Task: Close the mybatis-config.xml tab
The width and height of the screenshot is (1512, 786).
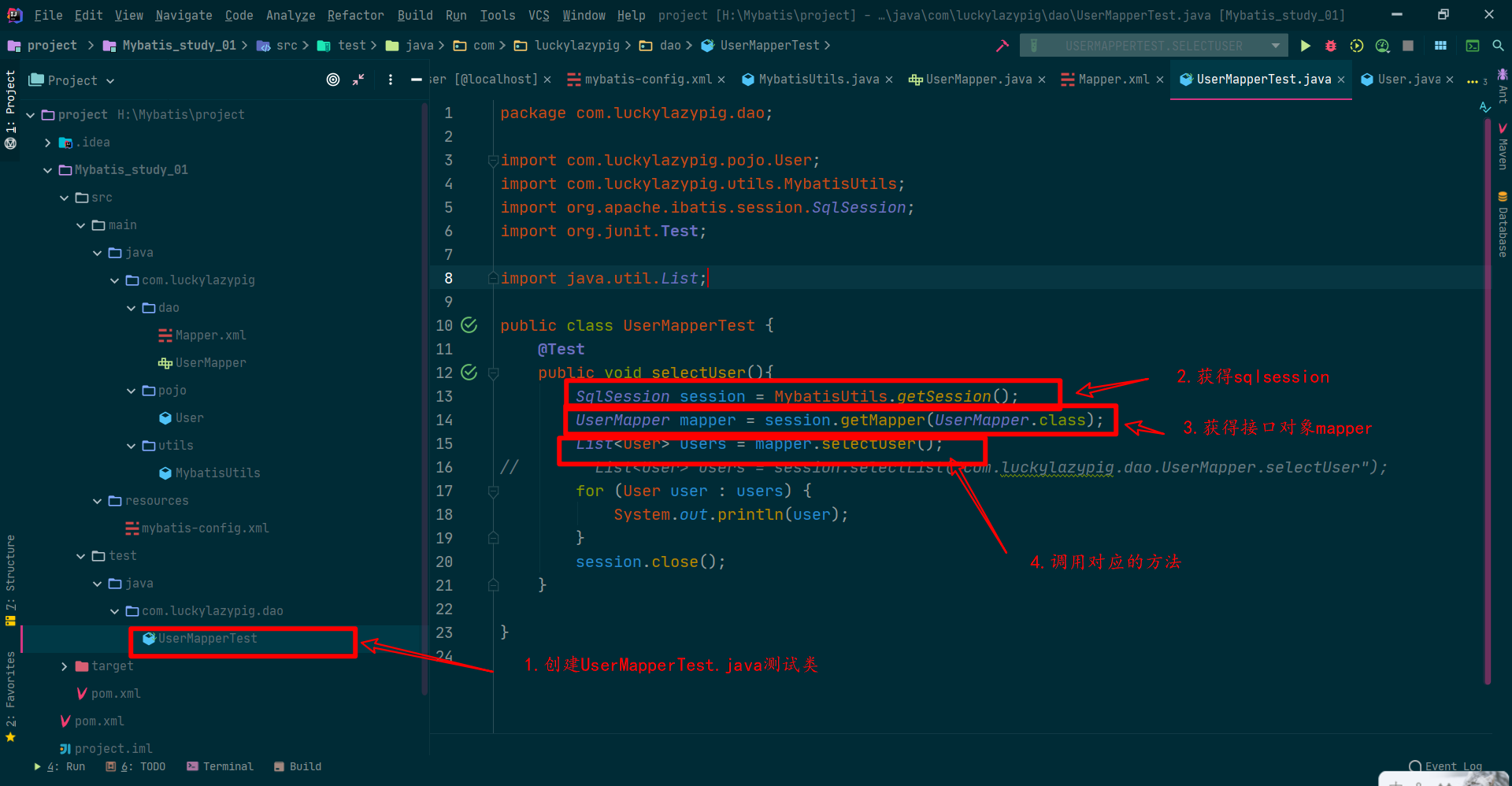Action: [722, 80]
